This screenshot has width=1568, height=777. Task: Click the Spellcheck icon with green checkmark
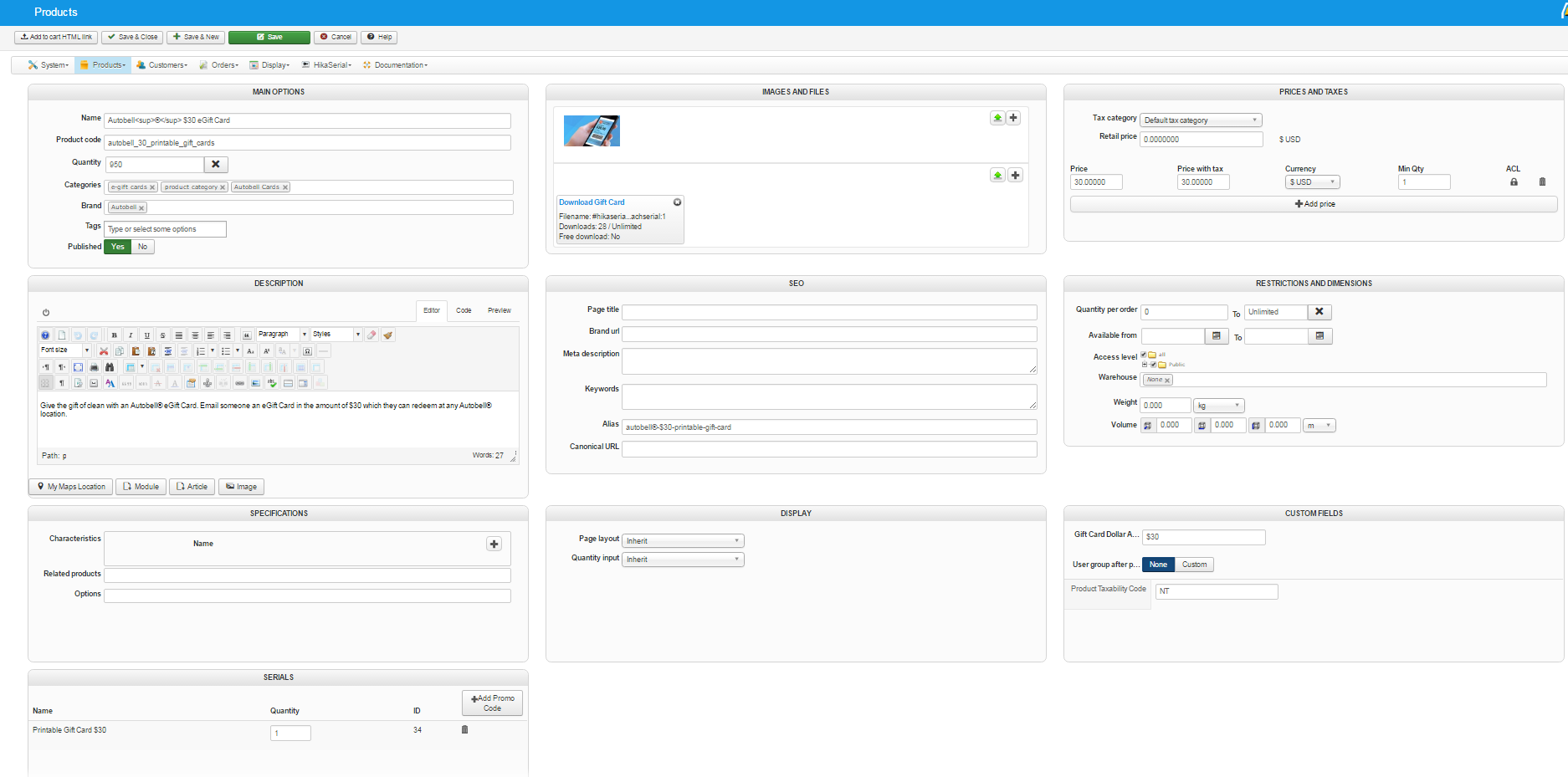point(272,383)
